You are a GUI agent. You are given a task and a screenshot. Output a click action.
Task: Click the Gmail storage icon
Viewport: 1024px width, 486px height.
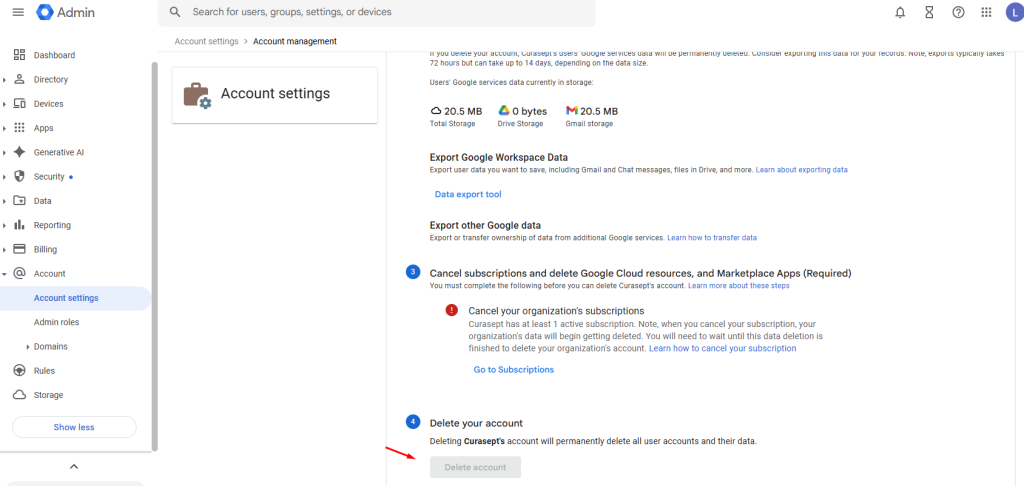coord(572,111)
